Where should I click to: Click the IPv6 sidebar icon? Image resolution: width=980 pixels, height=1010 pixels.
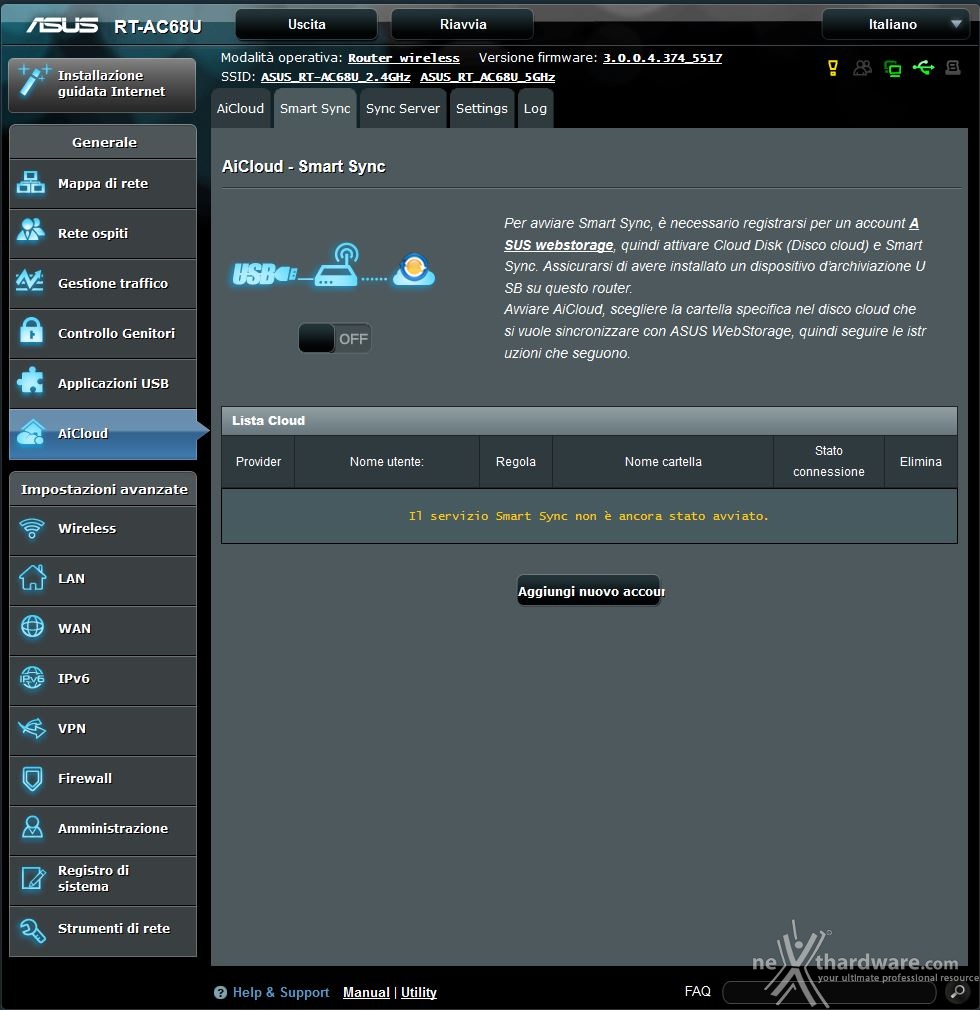(32, 678)
